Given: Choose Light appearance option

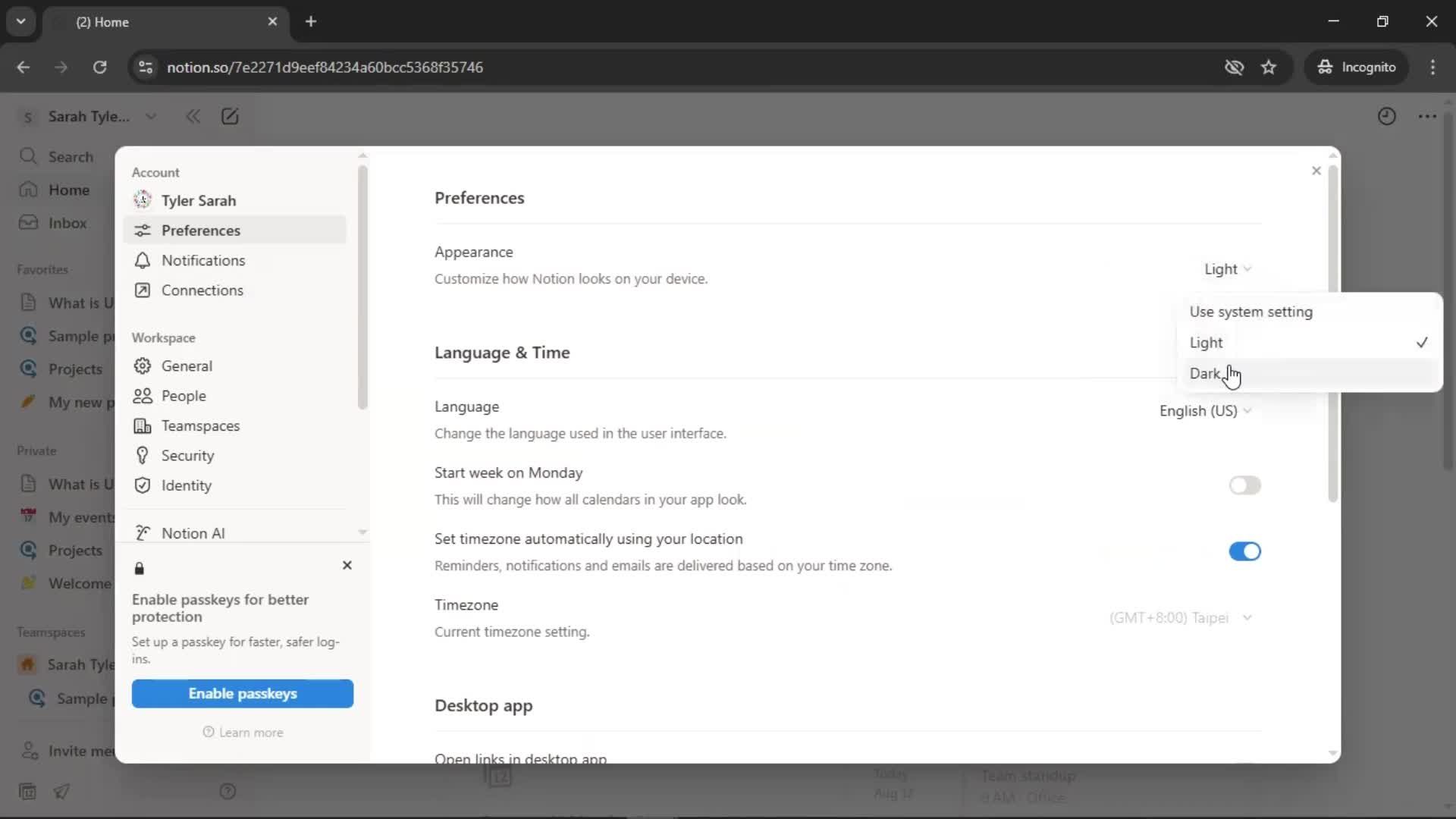Looking at the screenshot, I should click(x=1309, y=343).
